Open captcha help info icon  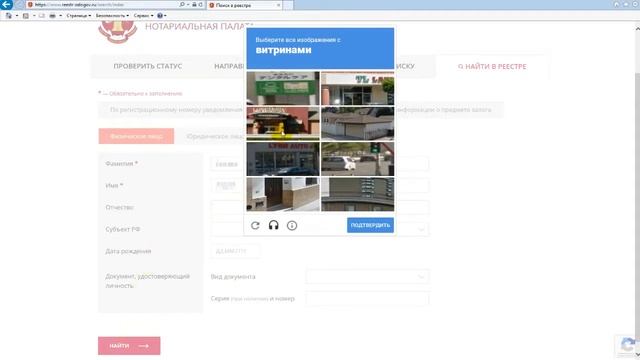click(292, 225)
